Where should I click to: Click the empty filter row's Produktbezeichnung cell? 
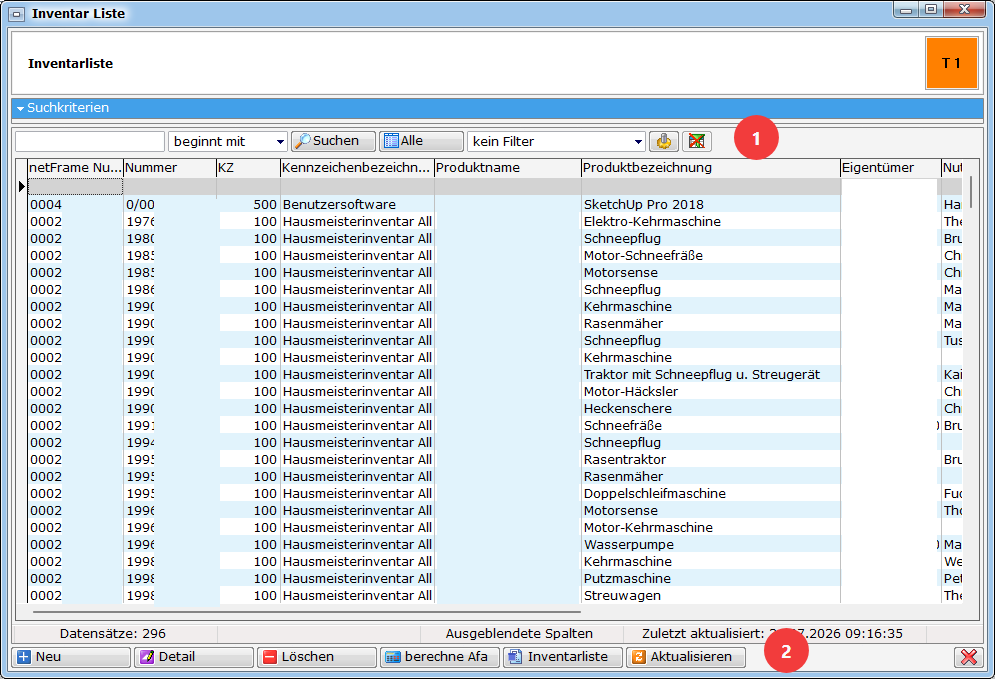(x=711, y=187)
